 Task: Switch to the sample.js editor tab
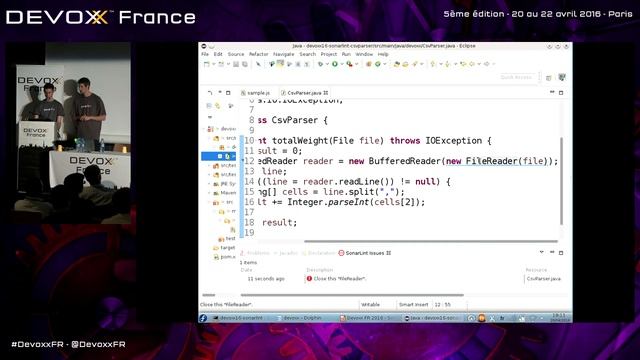(256, 93)
